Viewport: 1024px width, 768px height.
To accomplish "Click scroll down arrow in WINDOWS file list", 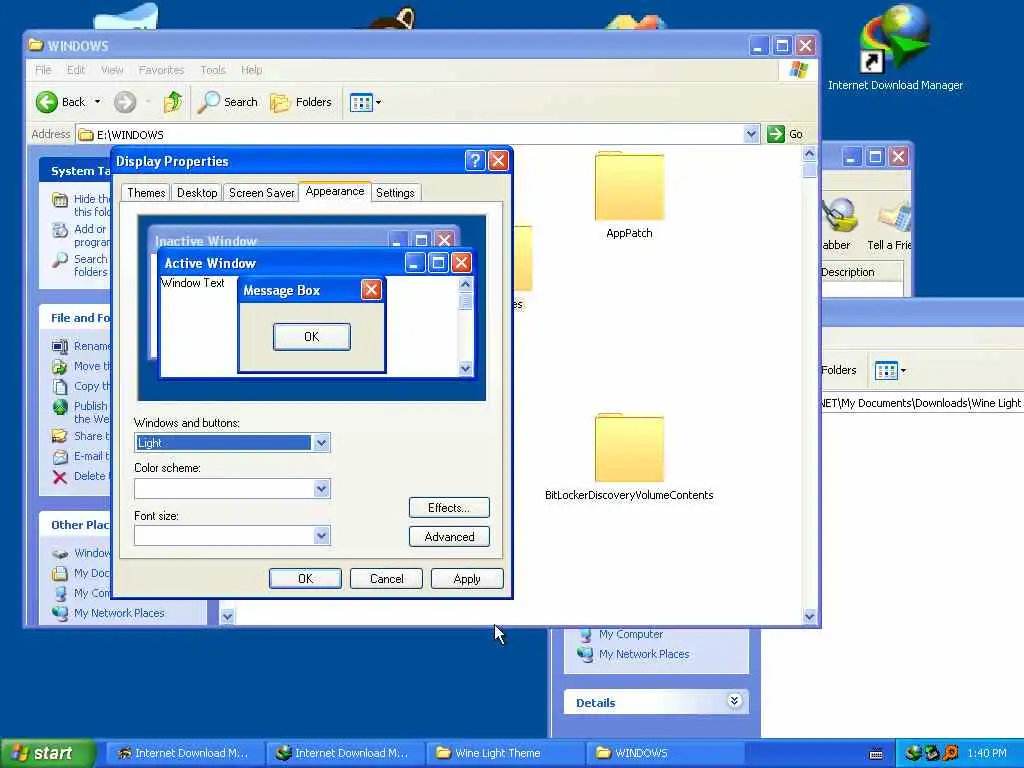I will (809, 616).
